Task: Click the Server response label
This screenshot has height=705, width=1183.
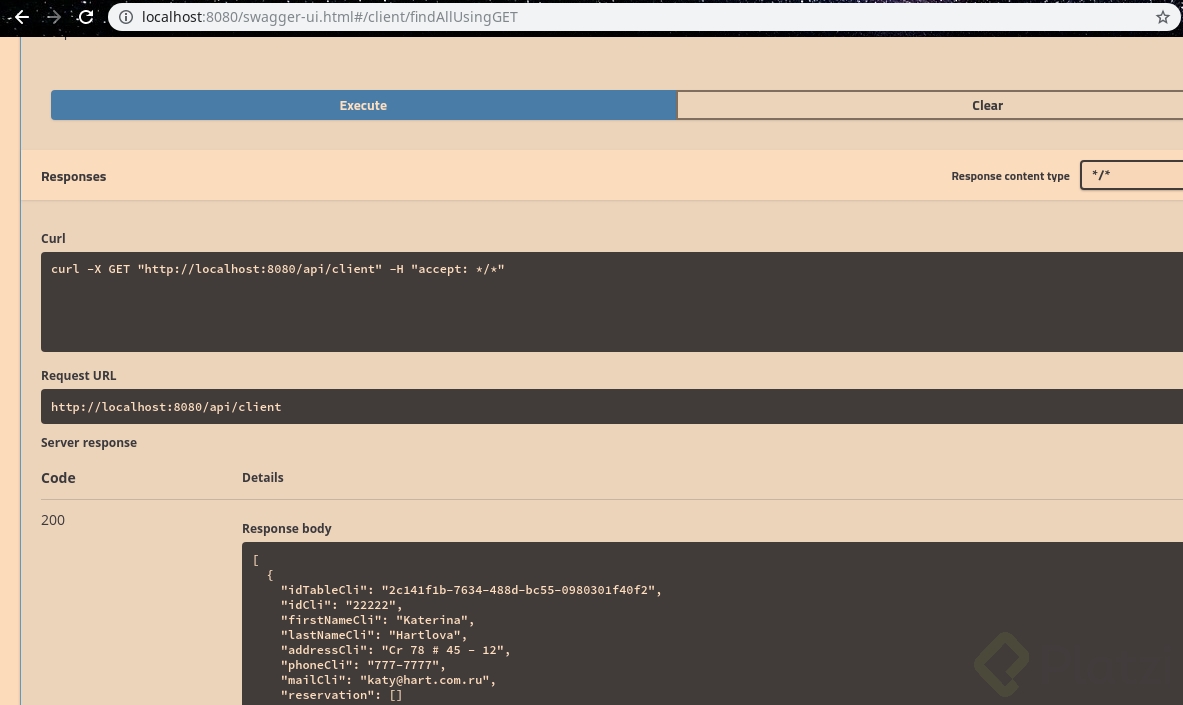Action: [89, 442]
